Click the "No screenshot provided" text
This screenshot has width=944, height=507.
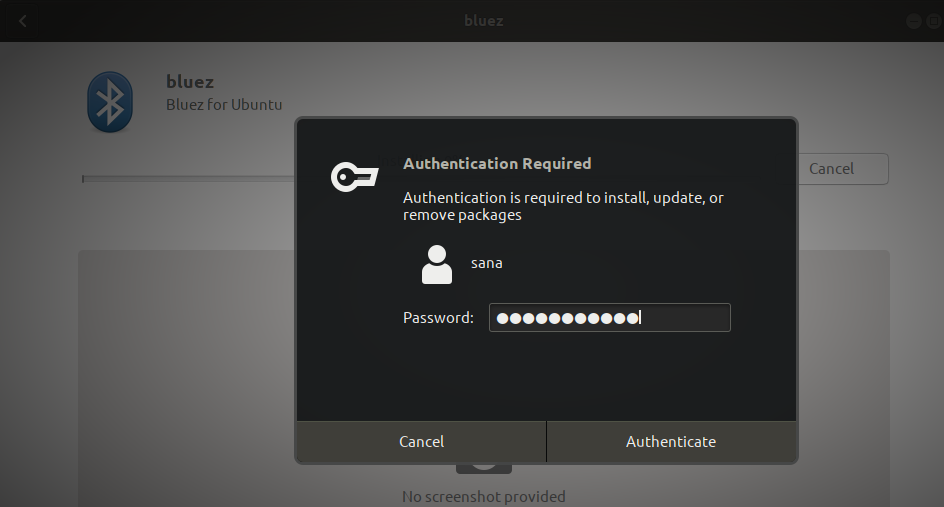(484, 496)
